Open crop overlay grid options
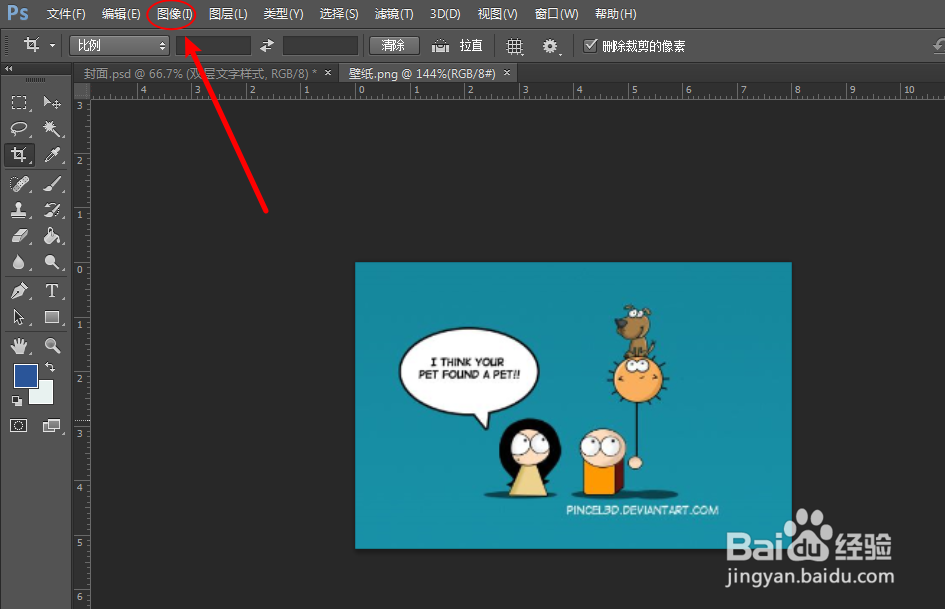945x609 pixels. pyautogui.click(x=515, y=46)
